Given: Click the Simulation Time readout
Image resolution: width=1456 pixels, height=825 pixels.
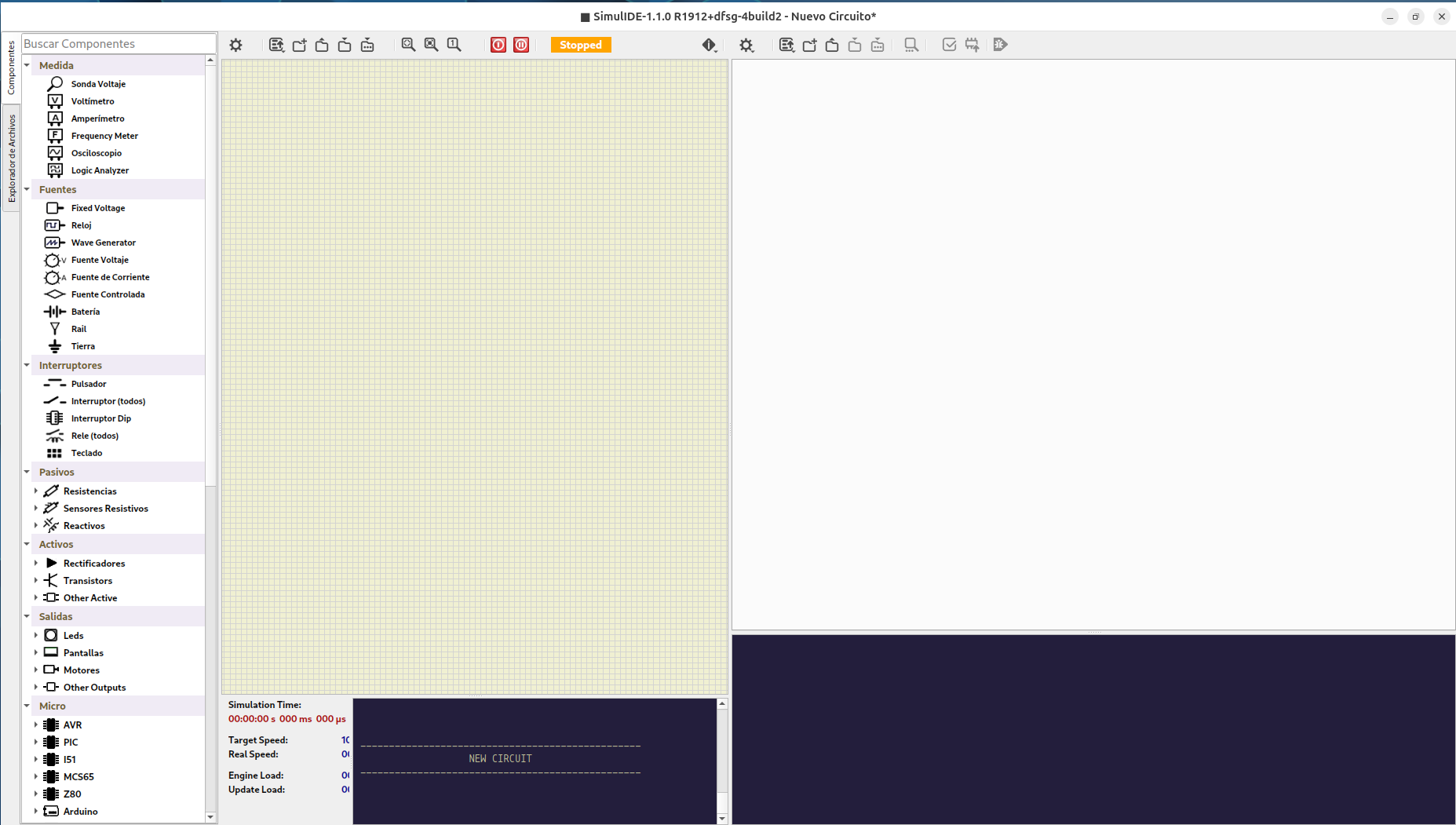Looking at the screenshot, I should [286, 719].
